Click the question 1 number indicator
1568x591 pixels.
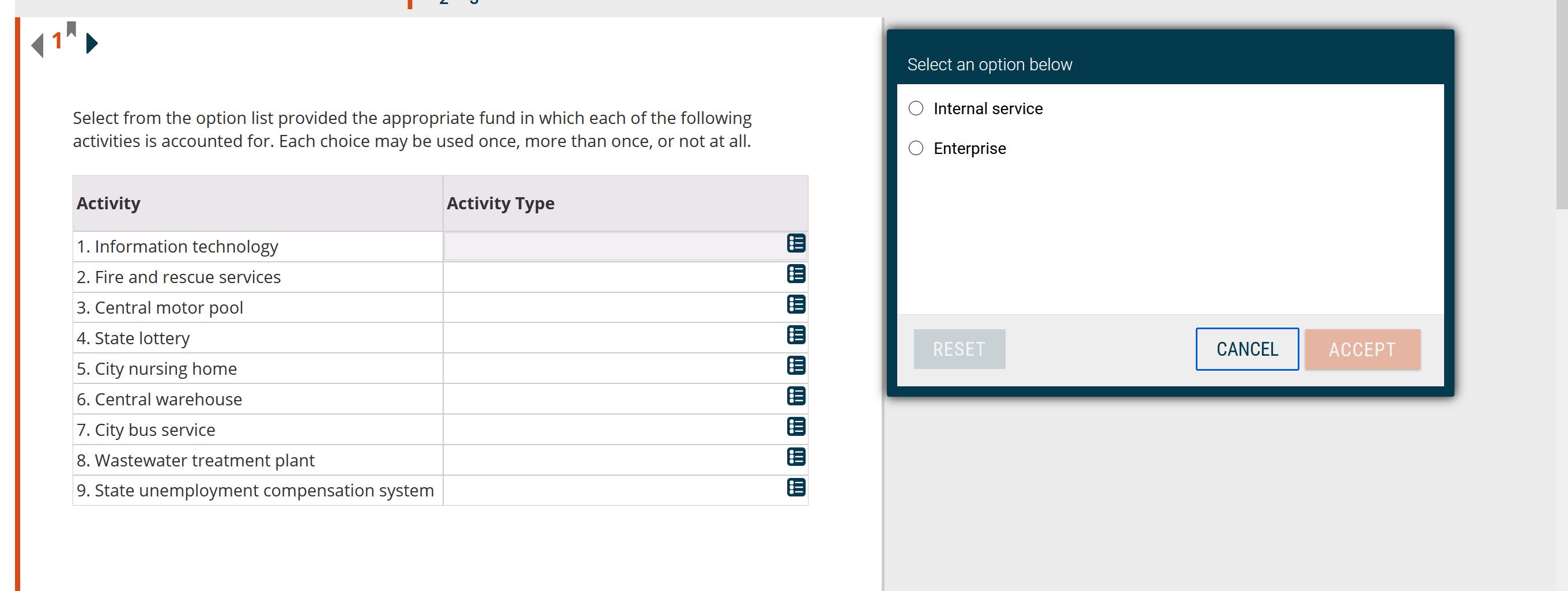(x=56, y=41)
